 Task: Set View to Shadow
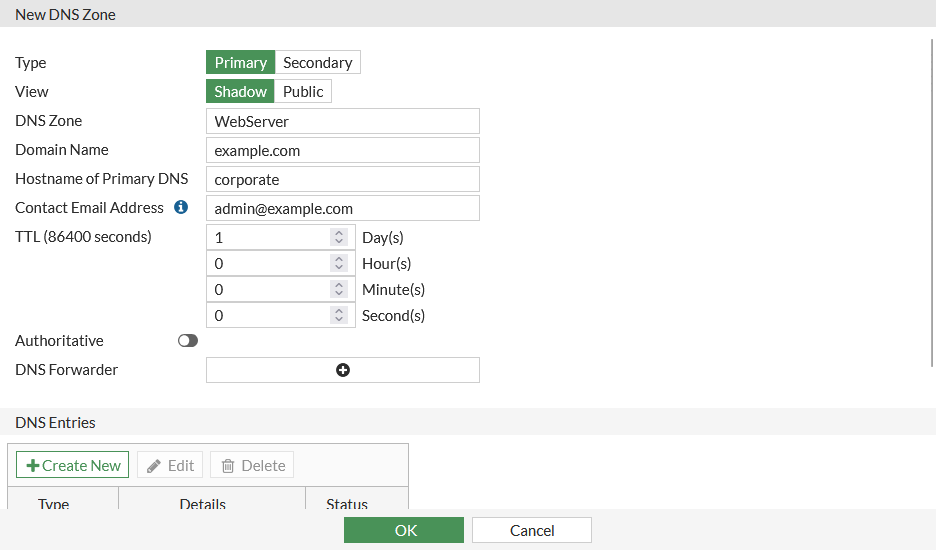[240, 91]
